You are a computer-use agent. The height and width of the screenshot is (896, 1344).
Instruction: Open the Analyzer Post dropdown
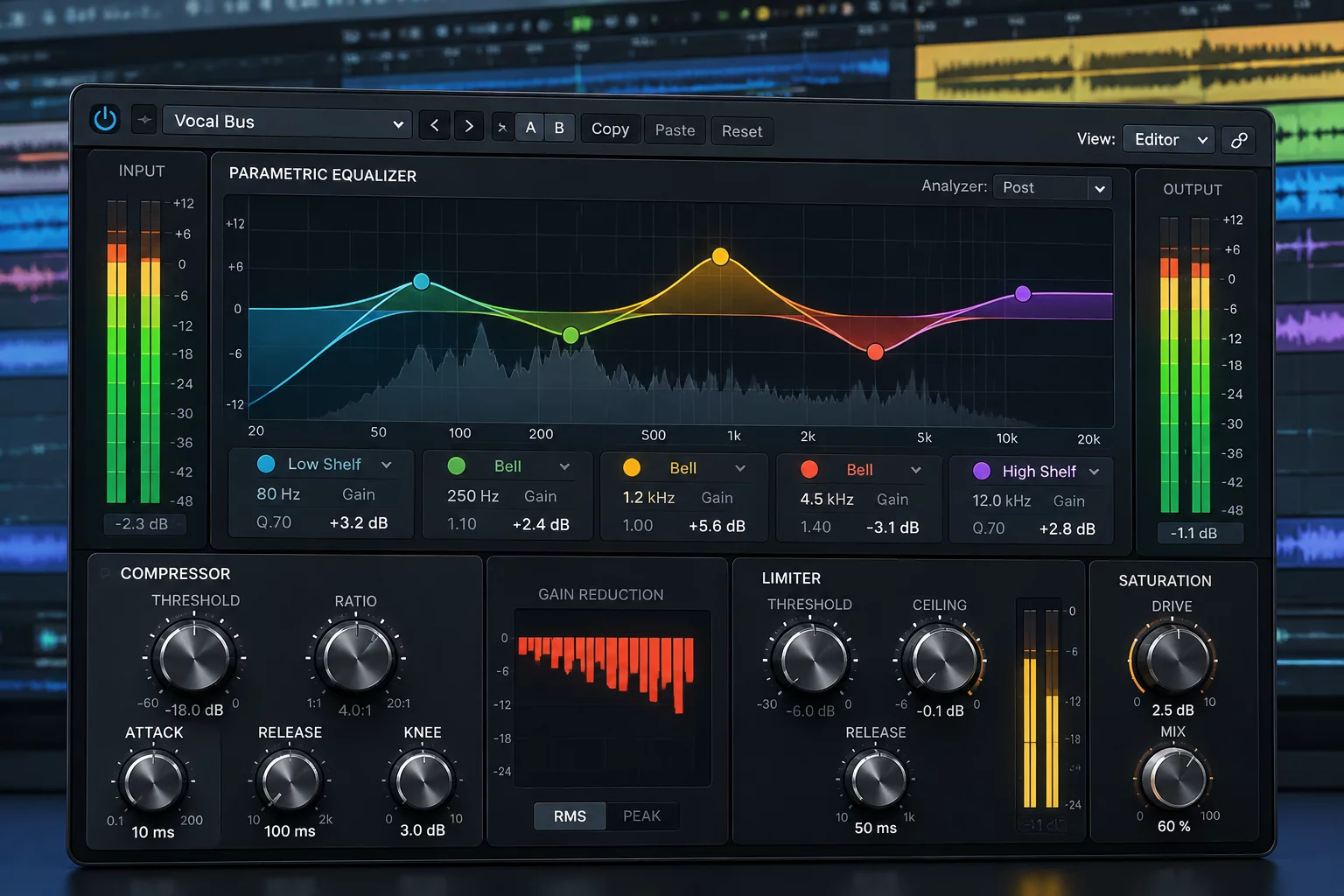1053,187
